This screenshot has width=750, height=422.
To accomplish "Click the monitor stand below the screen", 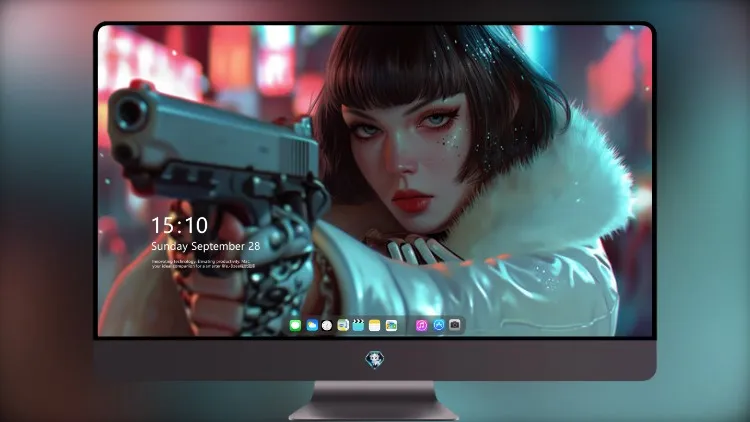I will point(374,401).
